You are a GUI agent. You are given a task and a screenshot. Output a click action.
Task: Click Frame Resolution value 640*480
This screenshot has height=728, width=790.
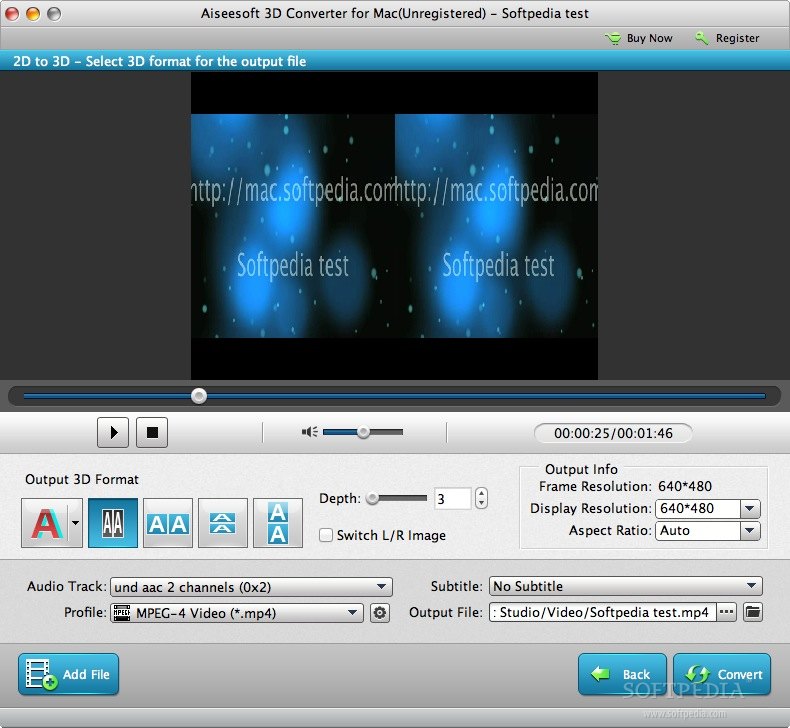pos(685,486)
